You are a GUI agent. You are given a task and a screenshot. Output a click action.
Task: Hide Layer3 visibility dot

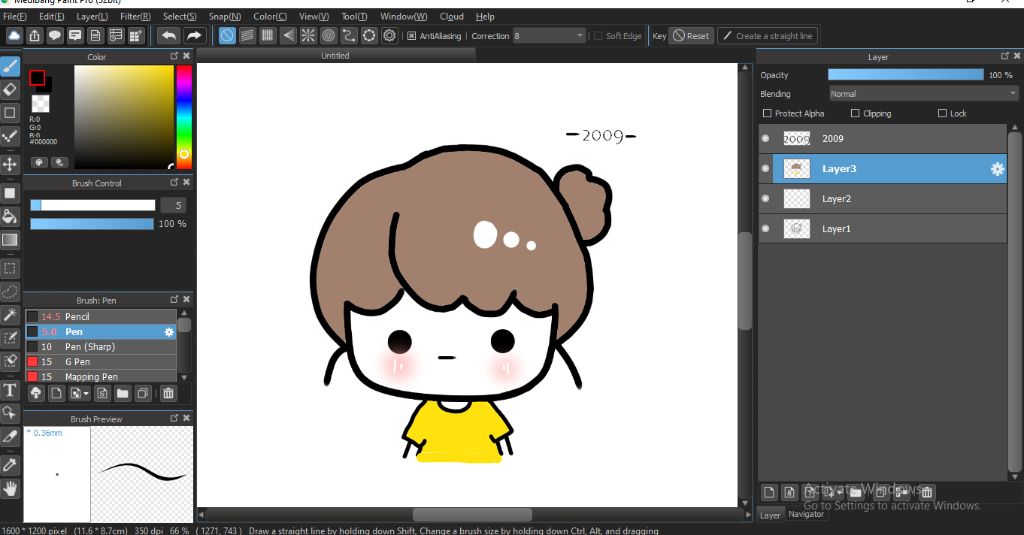coord(765,169)
